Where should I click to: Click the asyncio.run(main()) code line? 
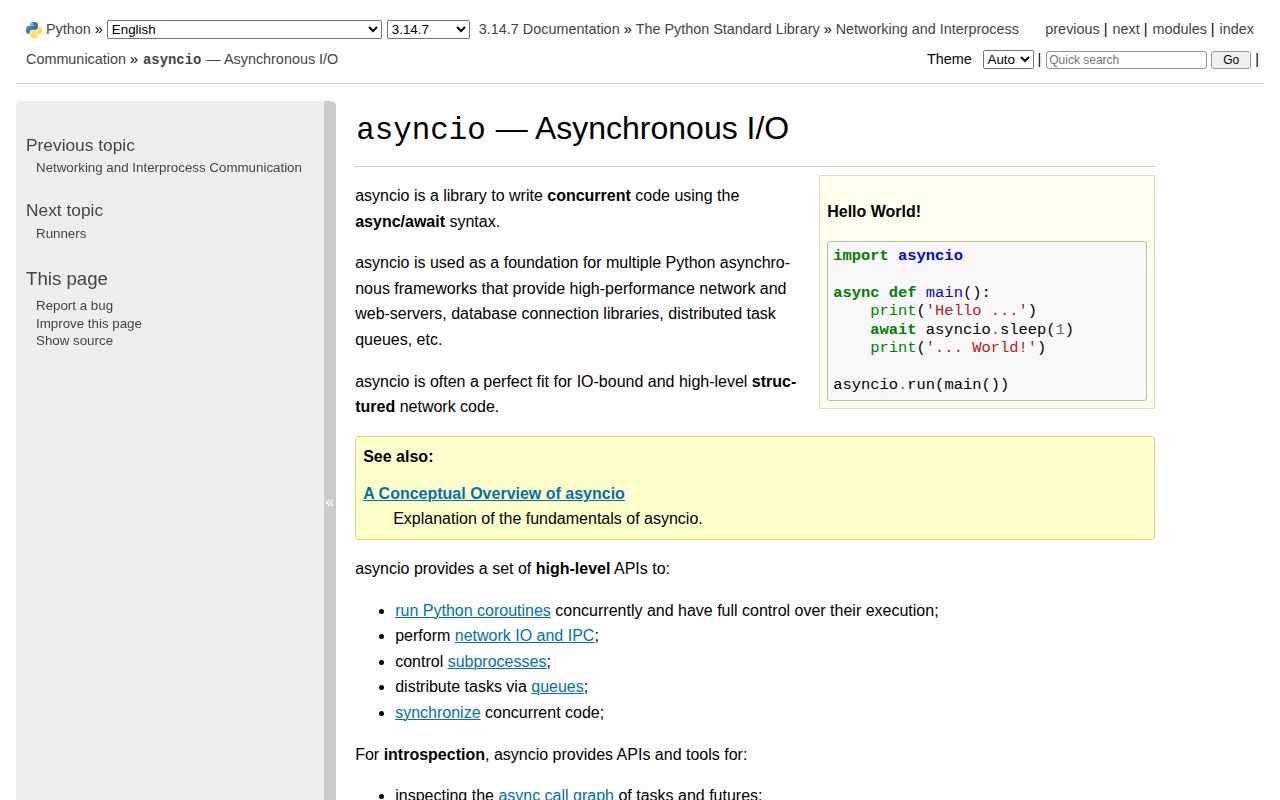tap(921, 384)
